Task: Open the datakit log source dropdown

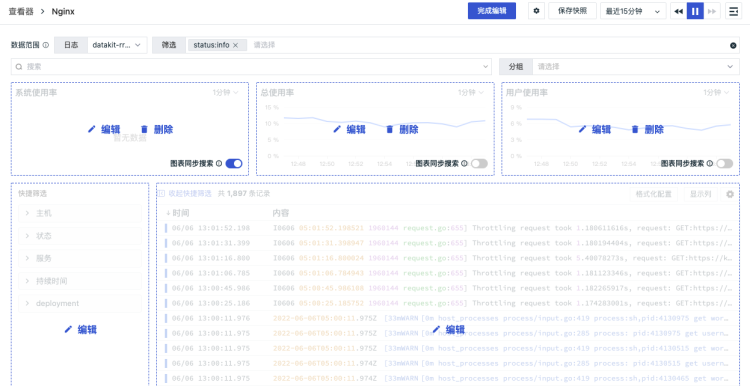Action: pos(117,45)
